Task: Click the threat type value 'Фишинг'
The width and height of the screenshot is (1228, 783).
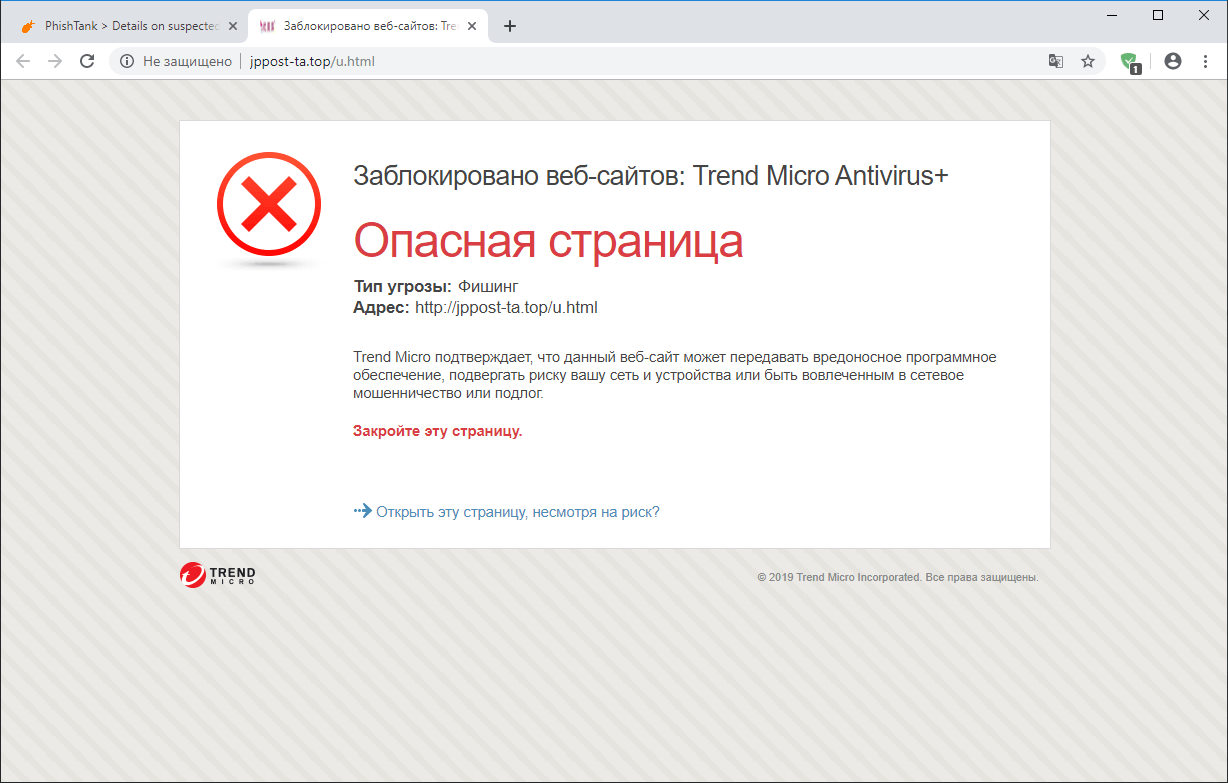Action: [x=488, y=287]
